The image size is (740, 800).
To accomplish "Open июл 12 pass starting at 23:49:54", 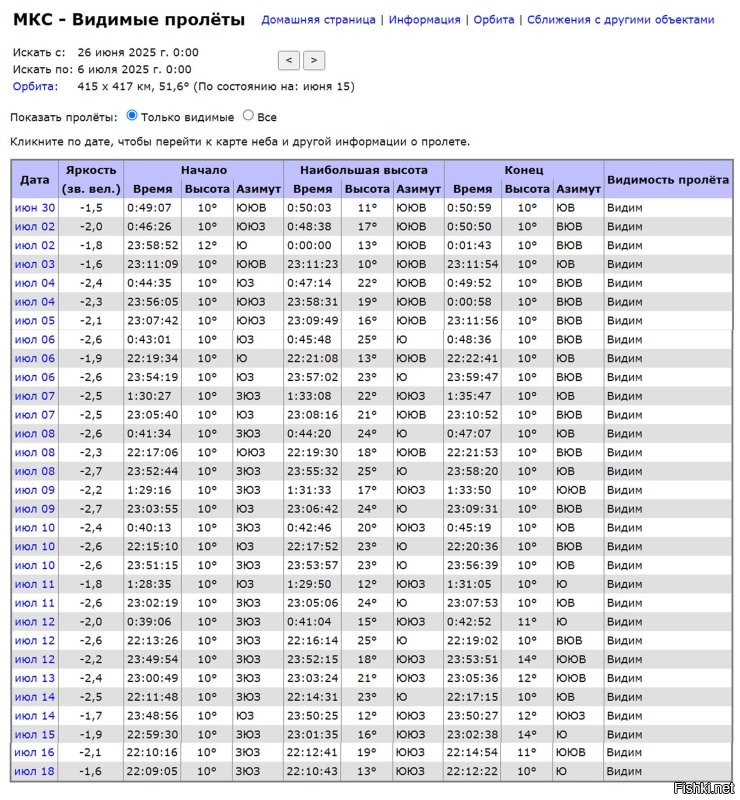I will coord(35,660).
